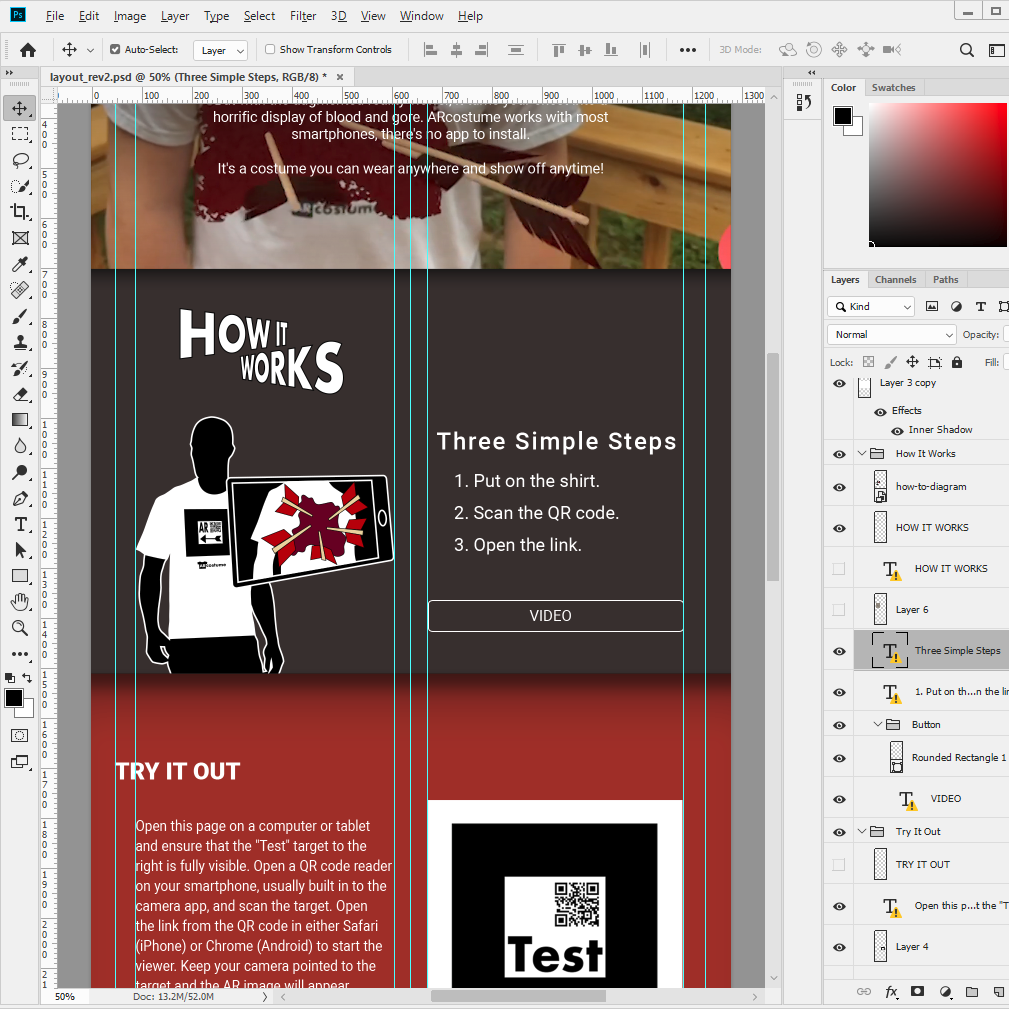Image resolution: width=1009 pixels, height=1009 pixels.
Task: Select the Healing Brush tool
Action: pyautogui.click(x=20, y=290)
